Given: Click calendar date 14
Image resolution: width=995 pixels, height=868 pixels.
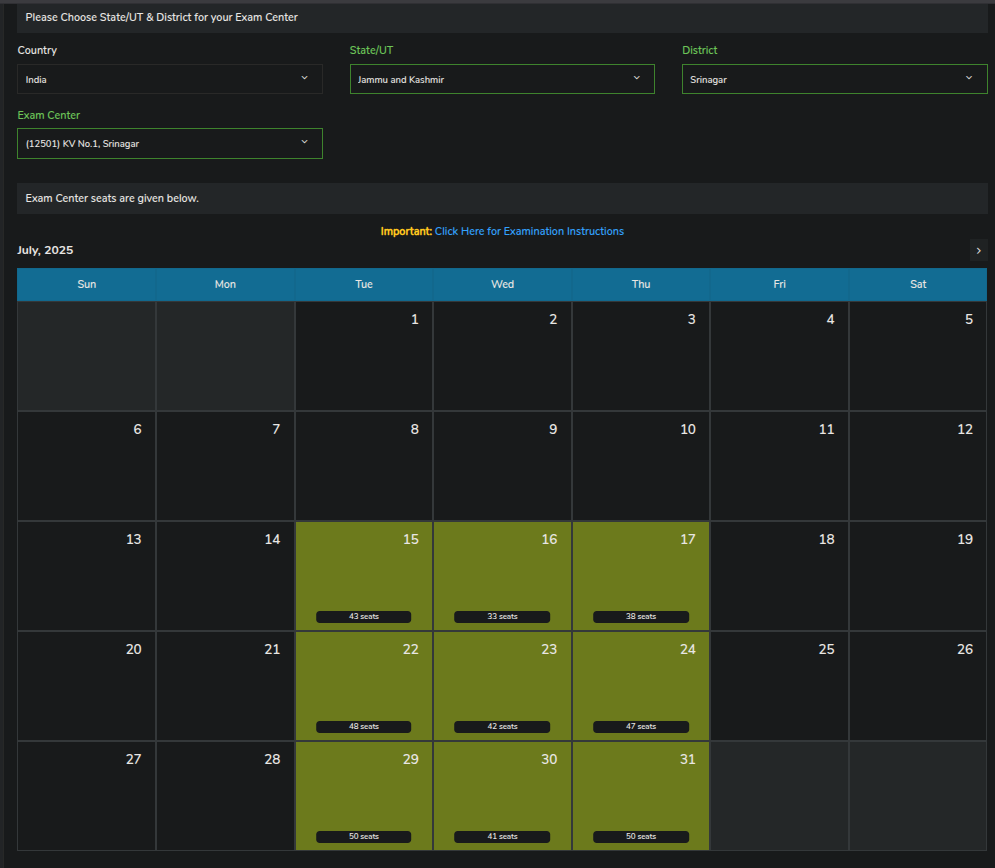Looking at the screenshot, I should tap(225, 576).
